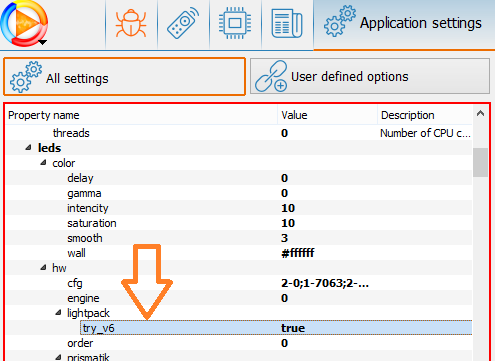The image size is (496, 361).
Task: Select the smooth property row
Action: (x=239, y=238)
